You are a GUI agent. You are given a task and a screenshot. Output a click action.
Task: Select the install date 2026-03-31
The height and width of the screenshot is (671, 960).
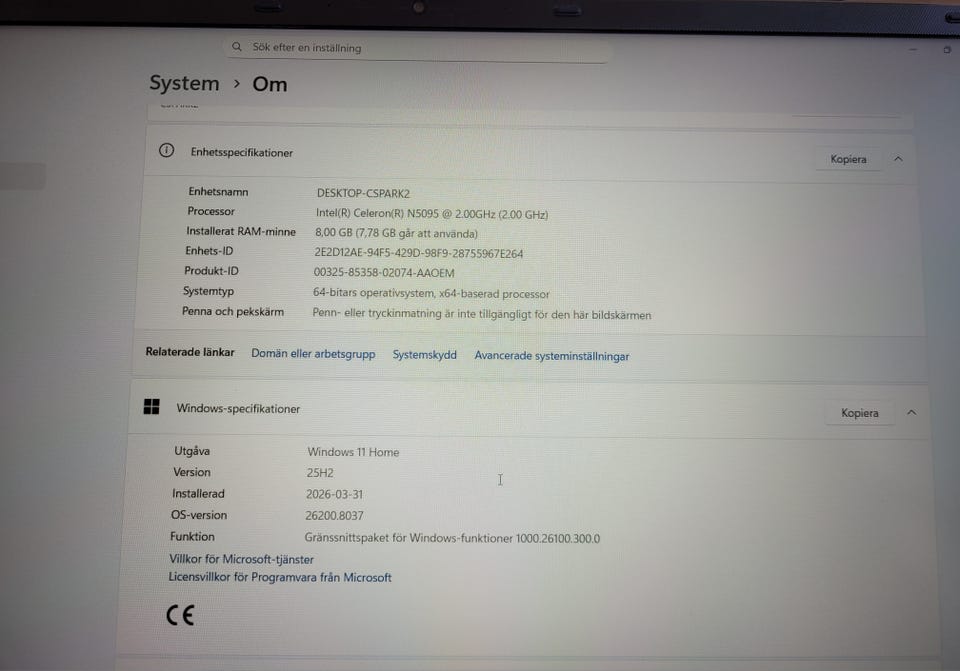click(x=334, y=494)
